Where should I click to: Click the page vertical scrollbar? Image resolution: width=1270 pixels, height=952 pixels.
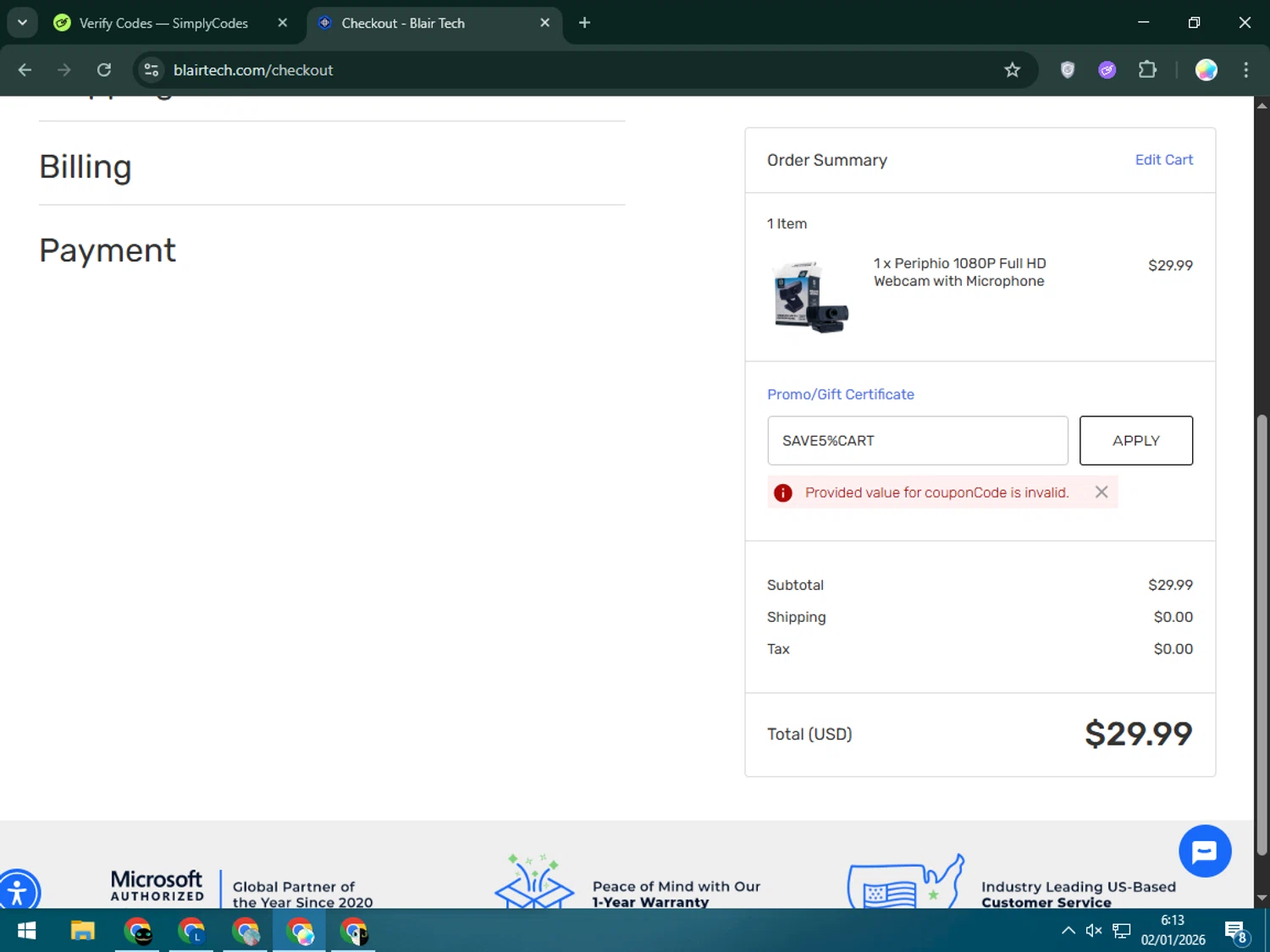coord(1262,635)
